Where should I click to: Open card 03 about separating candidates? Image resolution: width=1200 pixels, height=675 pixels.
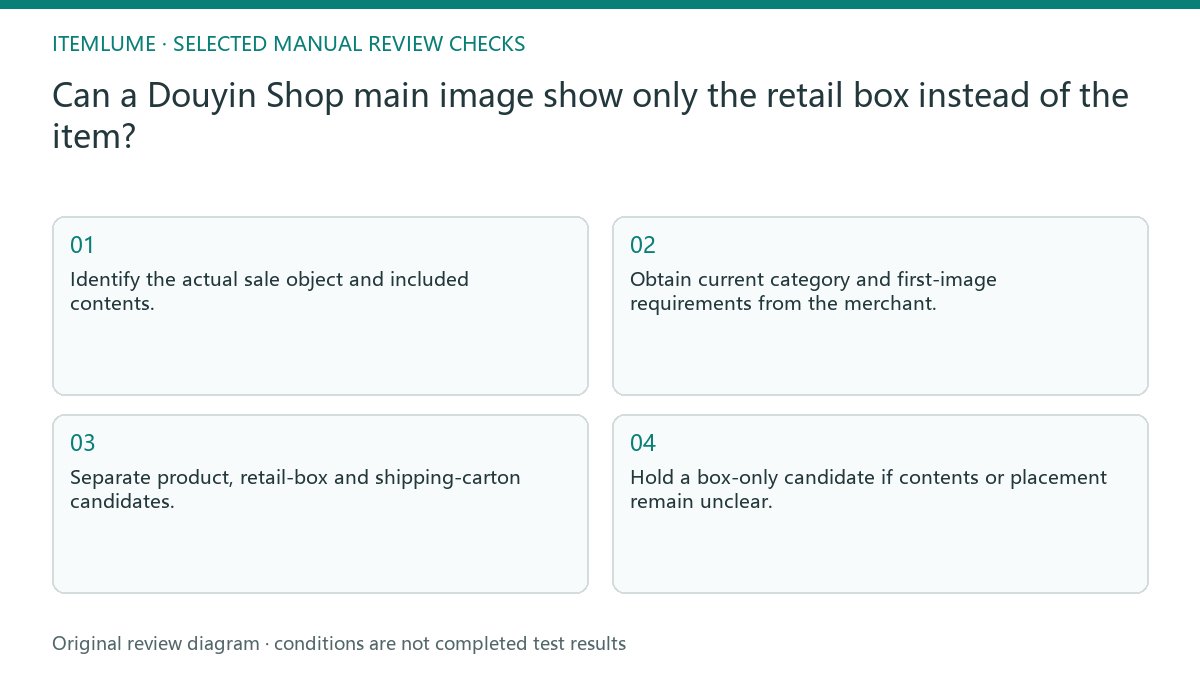click(x=320, y=504)
